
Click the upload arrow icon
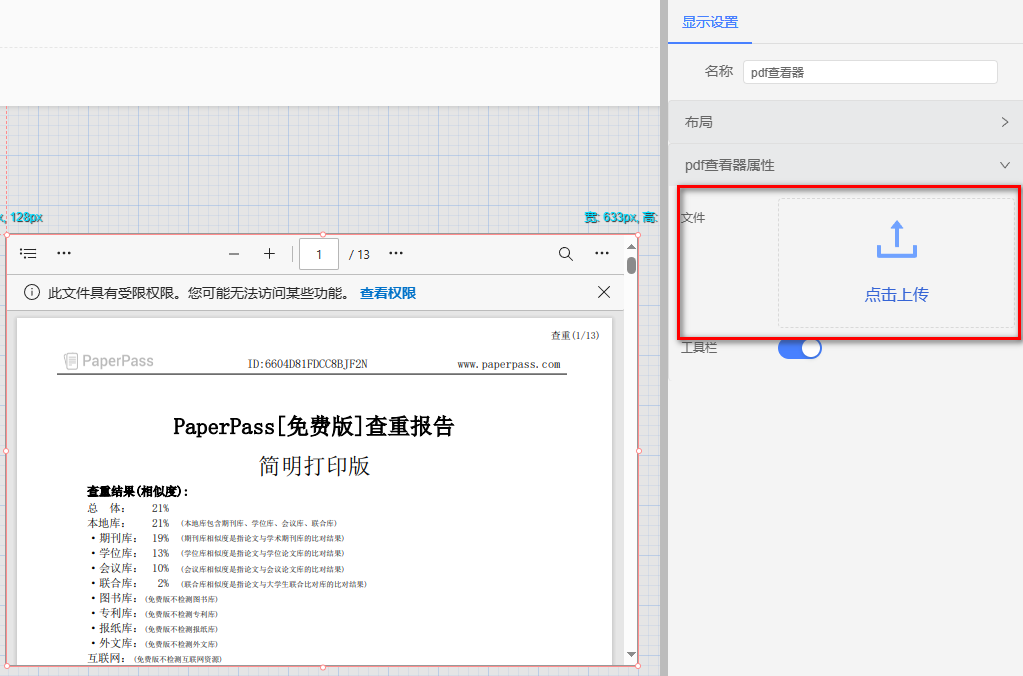[x=896, y=239]
